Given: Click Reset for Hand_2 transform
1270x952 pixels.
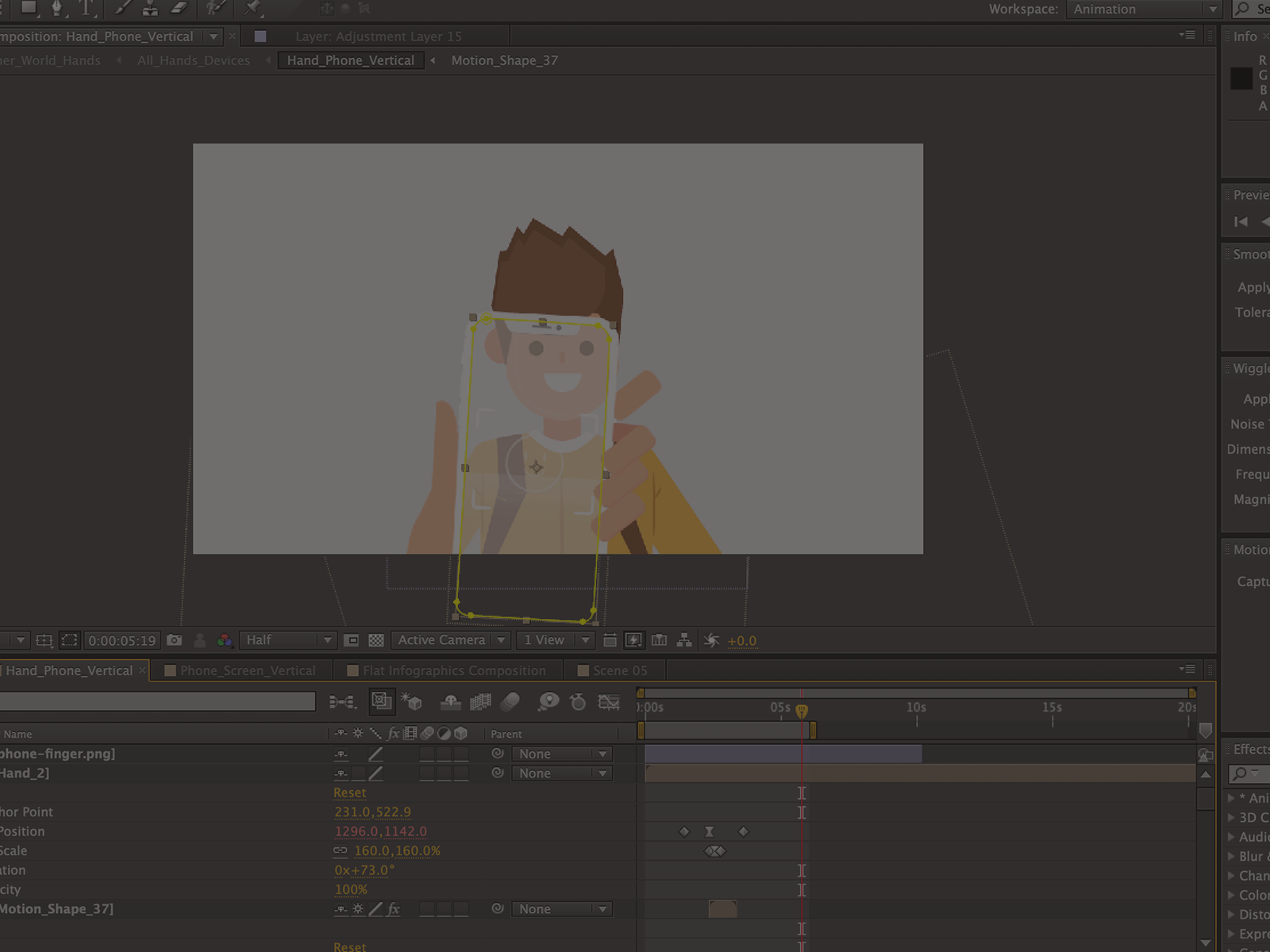Looking at the screenshot, I should pyautogui.click(x=349, y=793).
